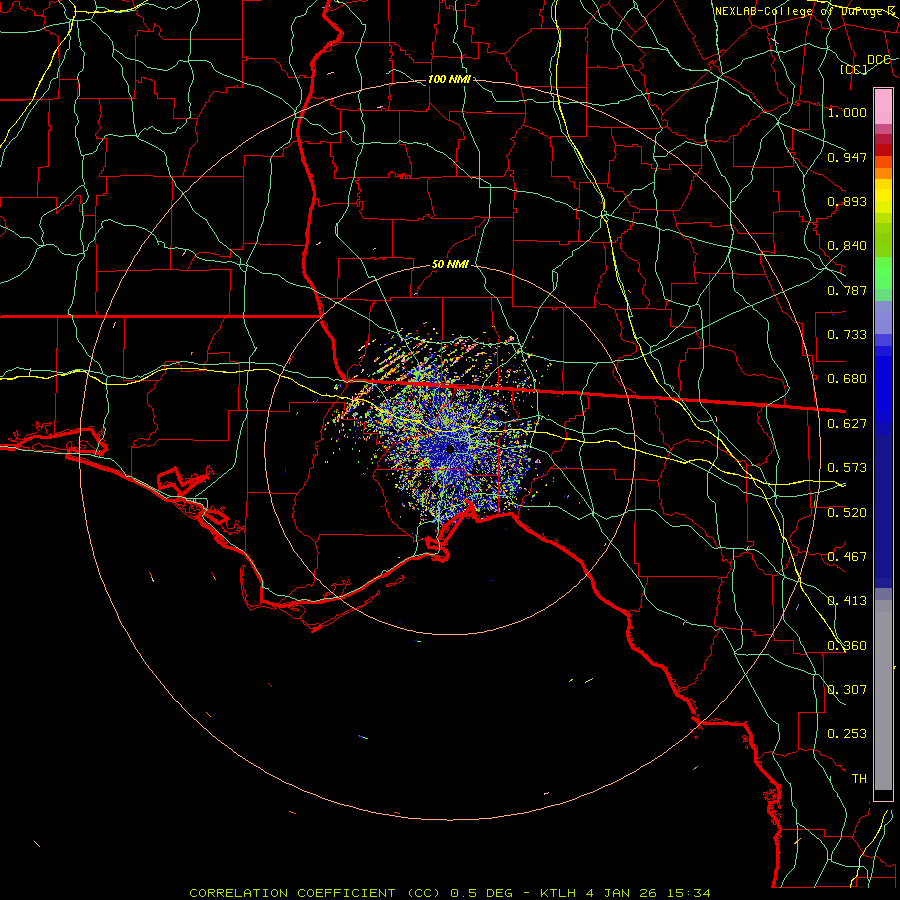Image resolution: width=900 pixels, height=900 pixels.
Task: Select the 0.520 scale label
Action: pyautogui.click(x=847, y=513)
